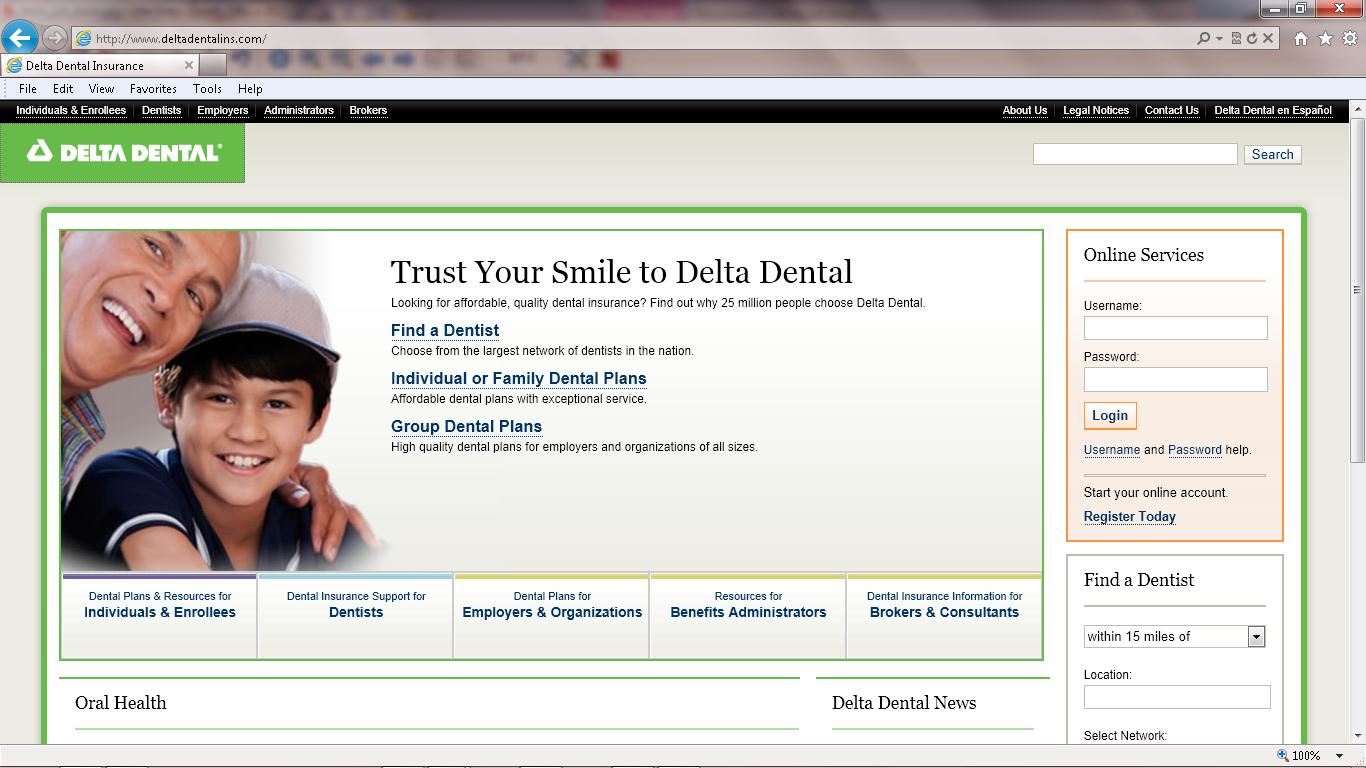Open Favorites star icon

pos(1325,38)
